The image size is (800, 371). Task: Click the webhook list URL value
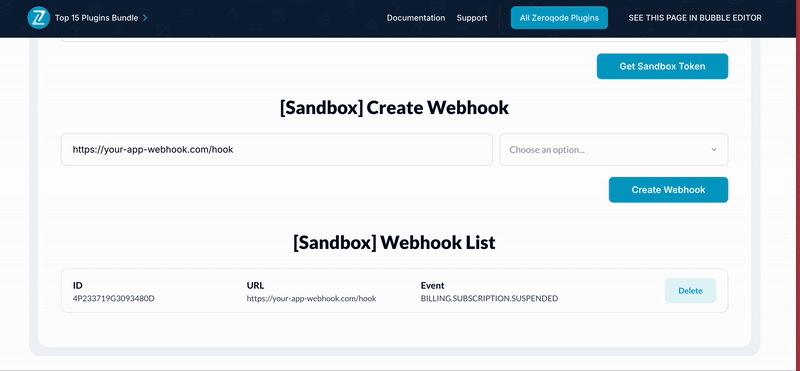(x=311, y=298)
